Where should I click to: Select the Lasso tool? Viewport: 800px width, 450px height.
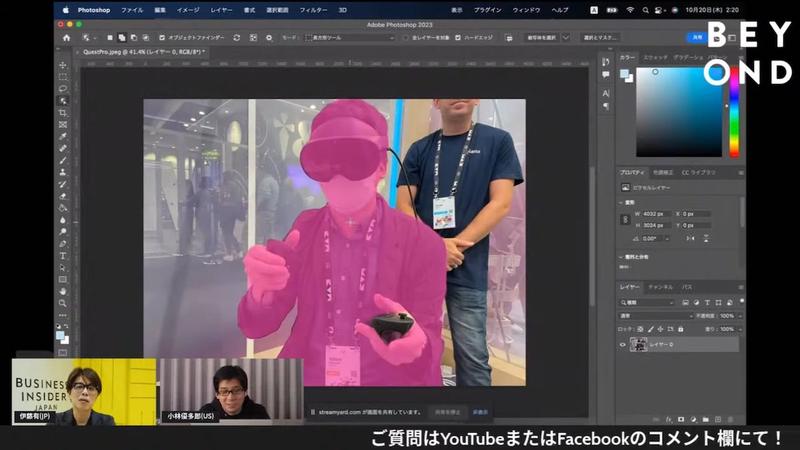[63, 89]
